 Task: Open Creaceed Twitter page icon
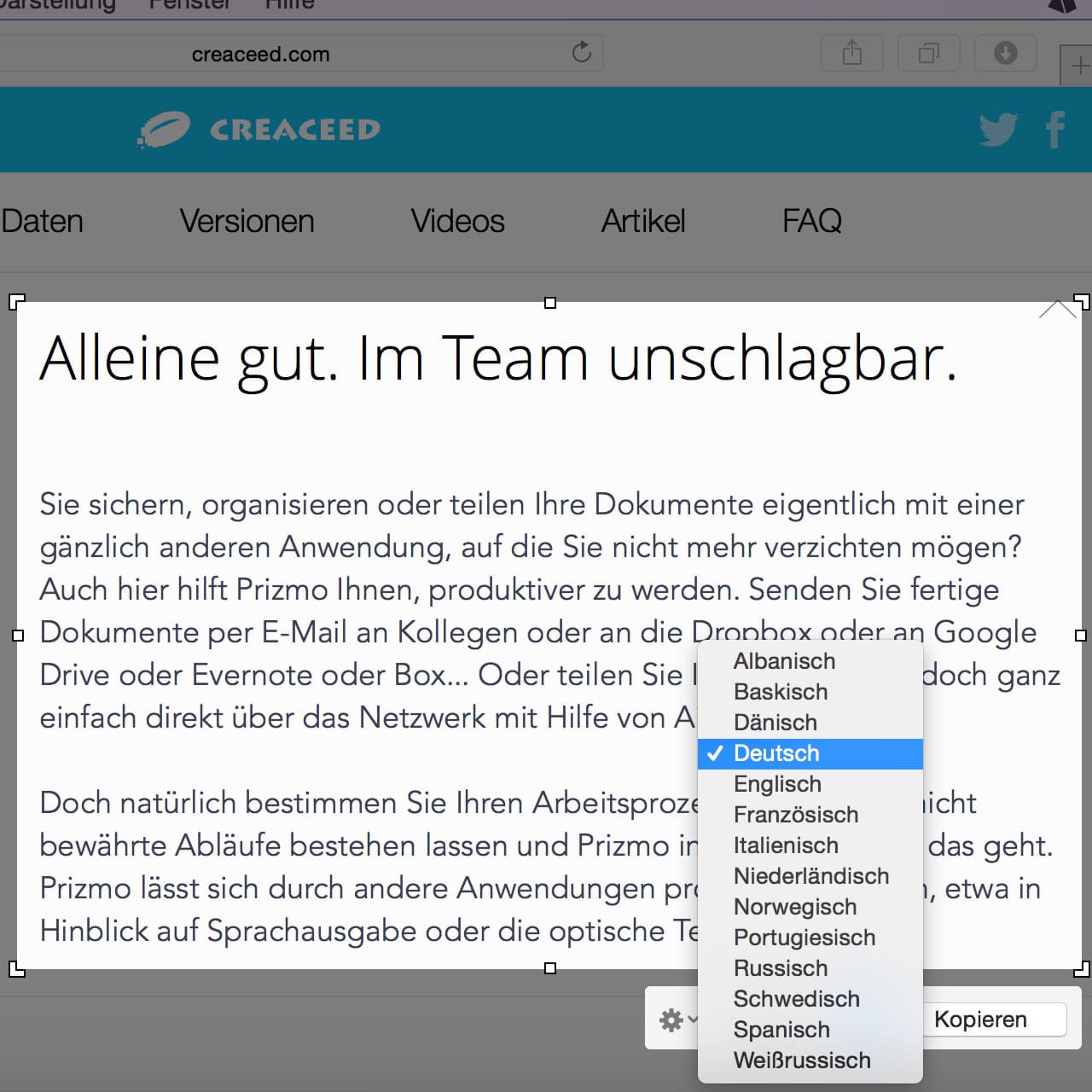[x=998, y=130]
